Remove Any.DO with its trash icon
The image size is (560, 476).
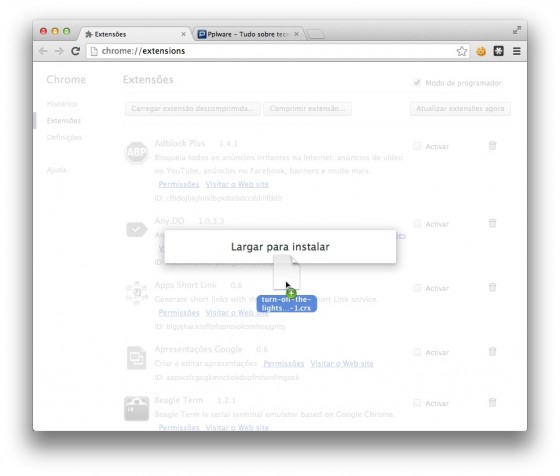click(492, 223)
